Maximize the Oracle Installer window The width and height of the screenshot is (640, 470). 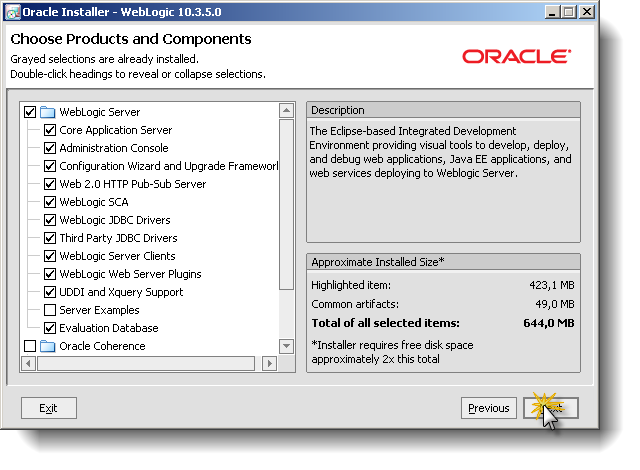pos(569,12)
